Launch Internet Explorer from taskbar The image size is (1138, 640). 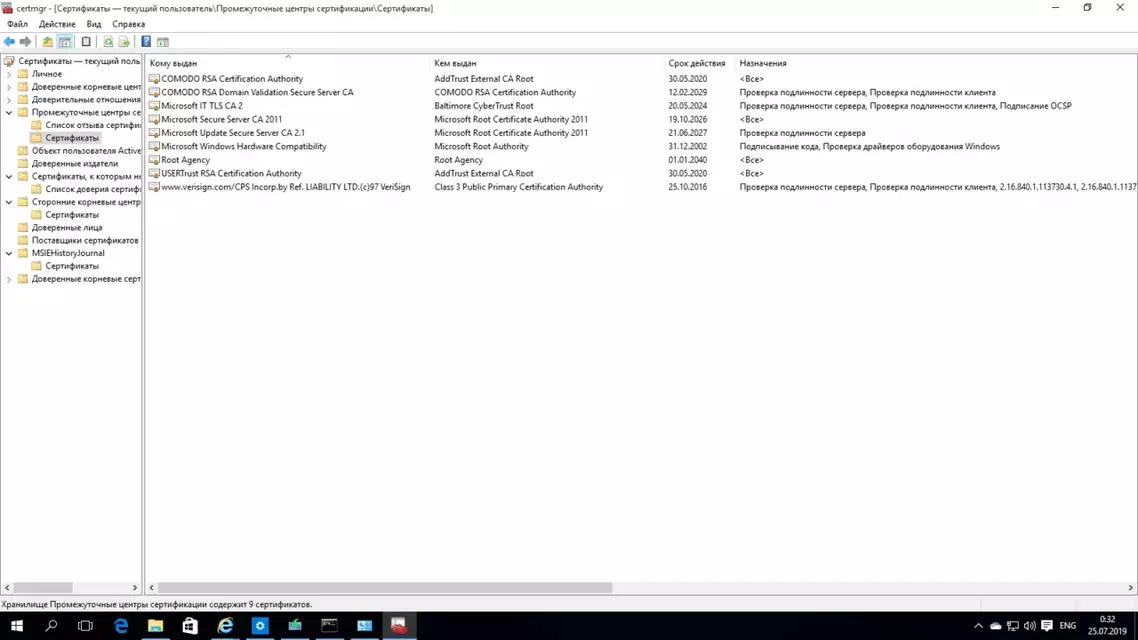(225, 625)
